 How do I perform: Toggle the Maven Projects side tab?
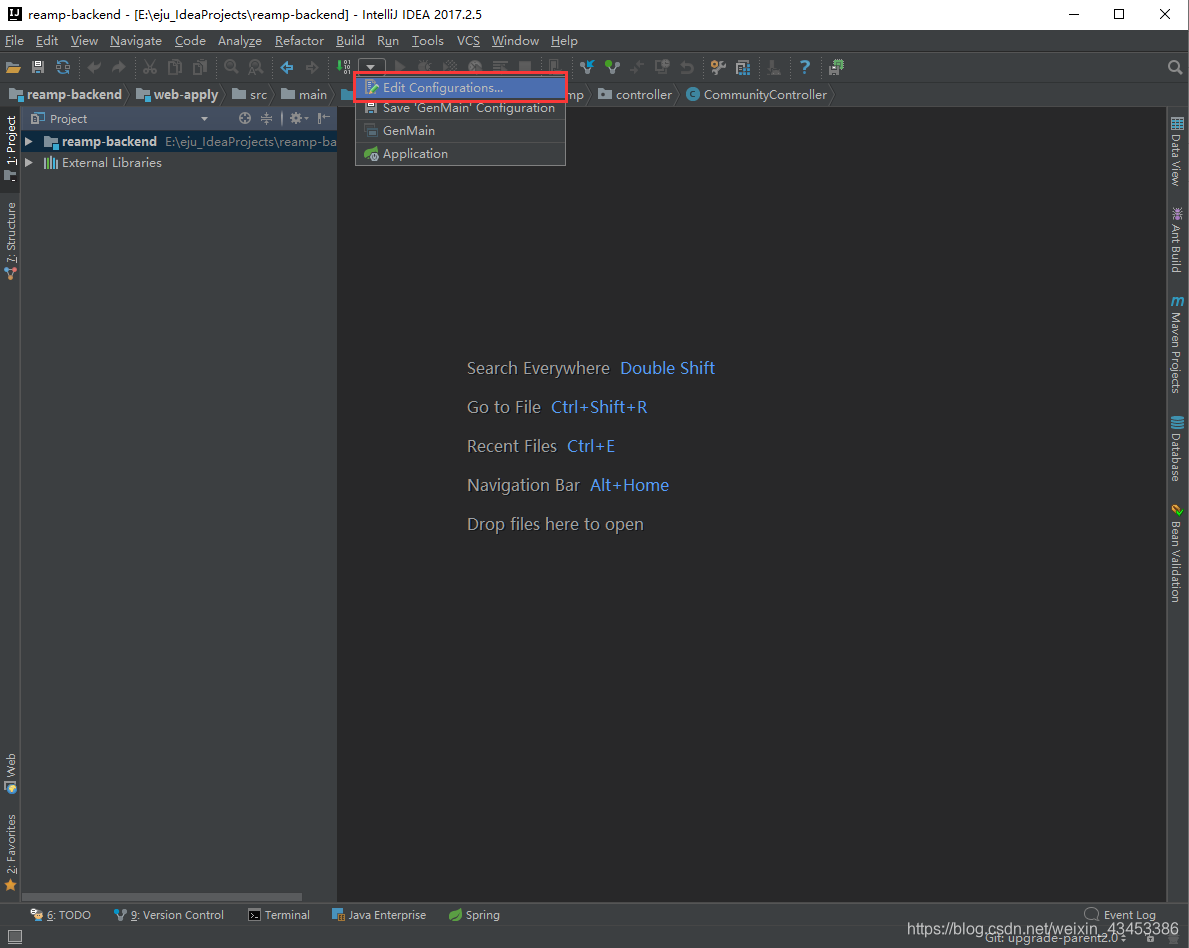[x=1176, y=344]
